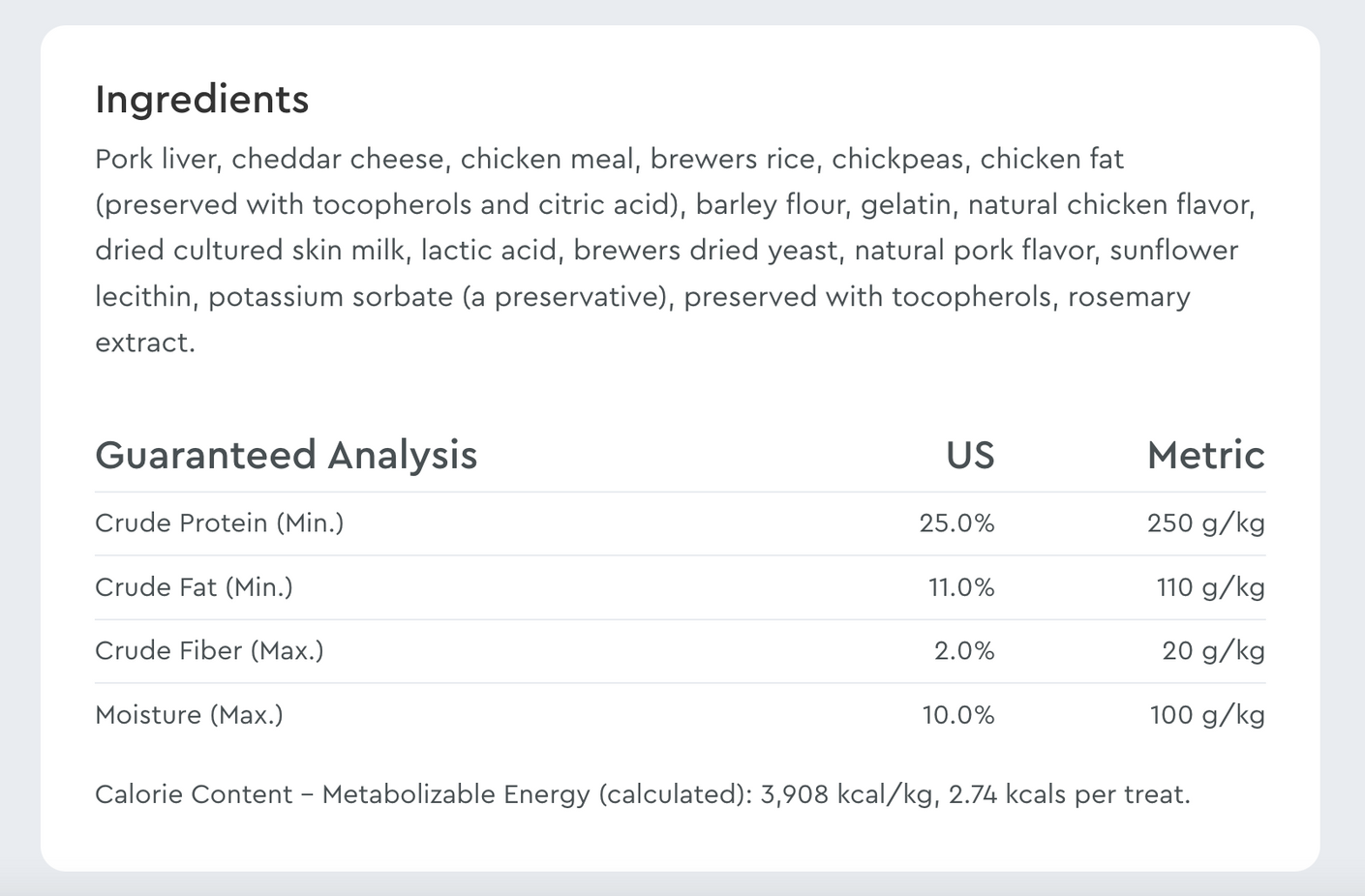Click the 11.0% fat value
The image size is (1365, 896).
pyautogui.click(x=960, y=587)
